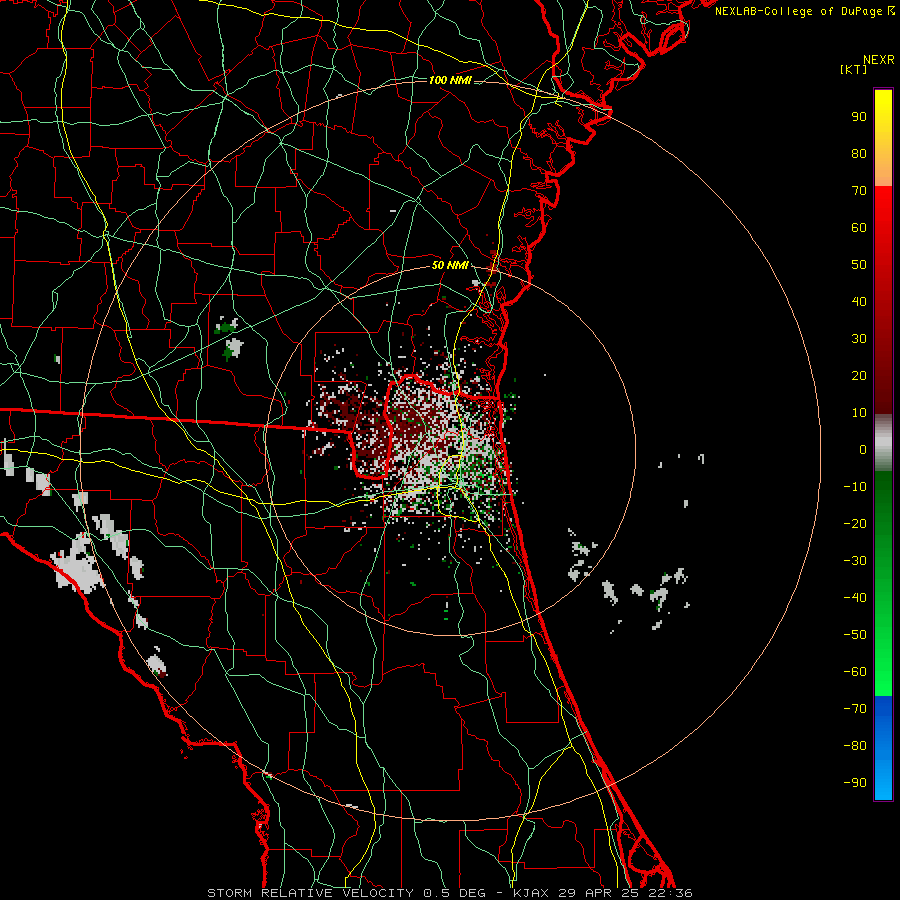Click the -70 value on the velocity scale

click(x=855, y=709)
